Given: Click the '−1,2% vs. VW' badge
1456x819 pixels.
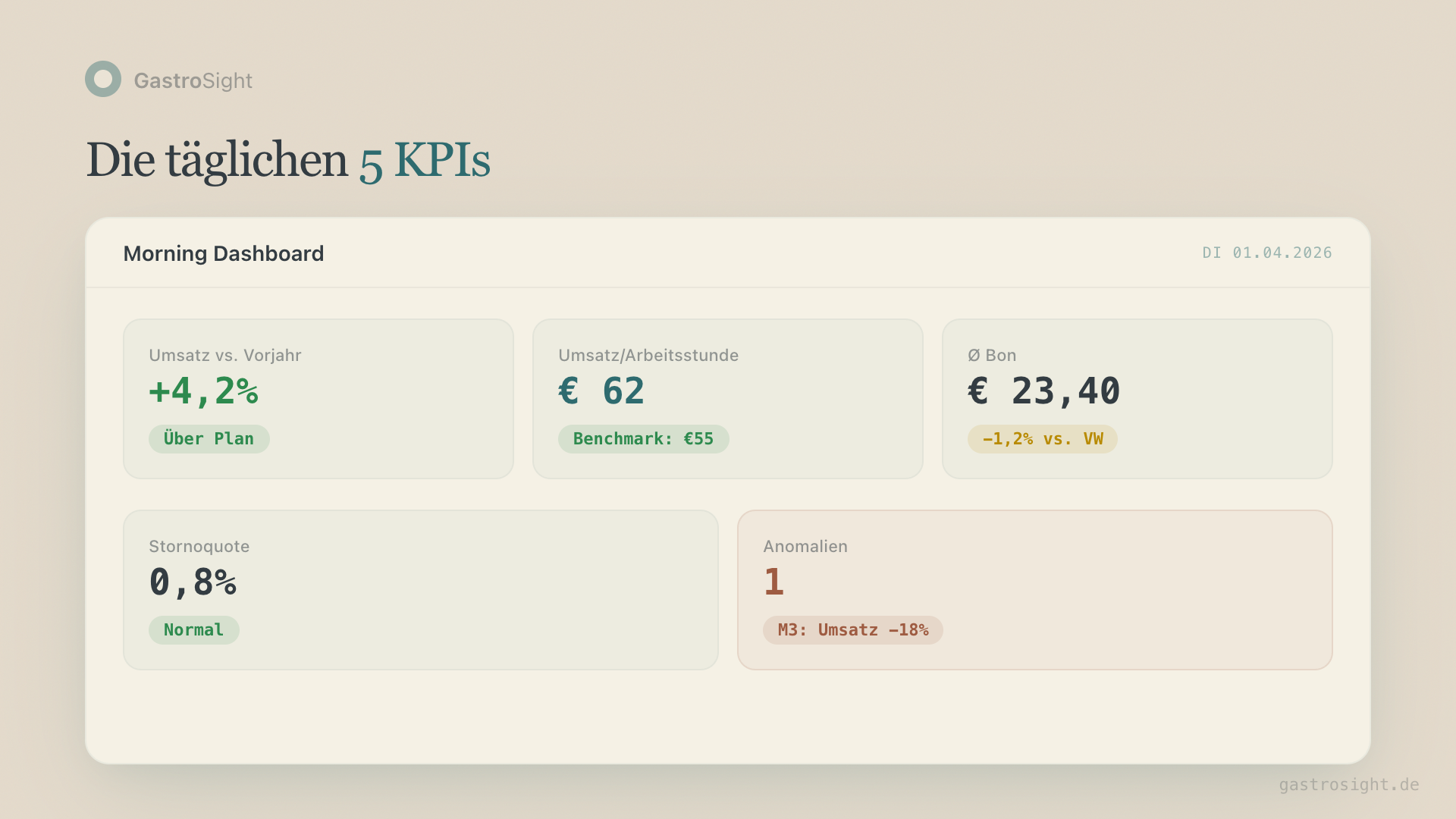Looking at the screenshot, I should tap(1043, 439).
